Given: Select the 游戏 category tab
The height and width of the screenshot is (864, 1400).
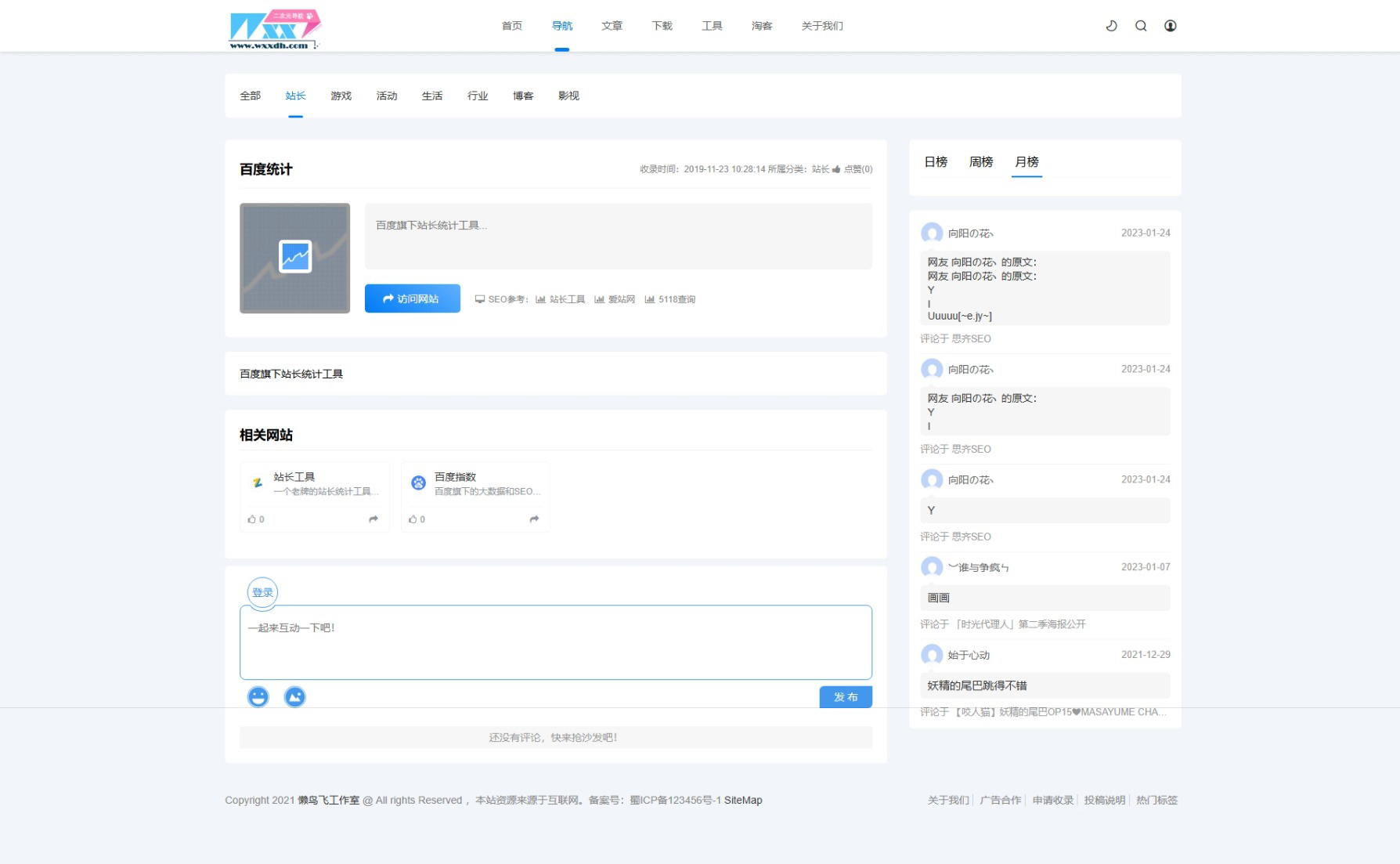Looking at the screenshot, I should (341, 96).
